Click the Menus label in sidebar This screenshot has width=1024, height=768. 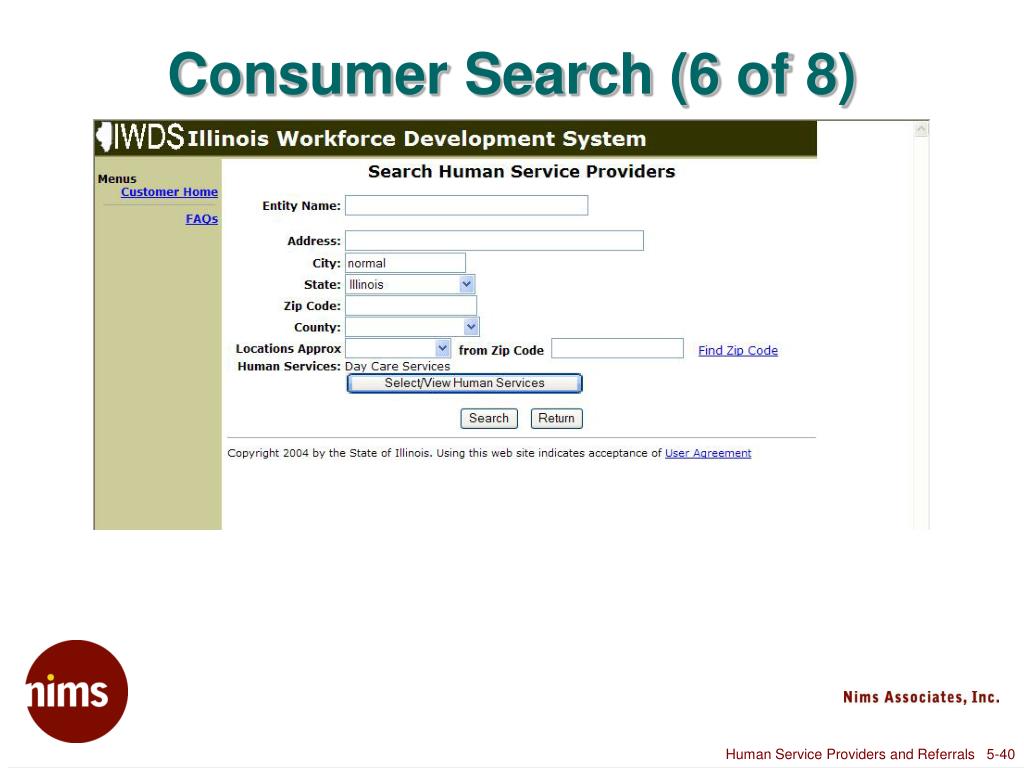point(117,179)
